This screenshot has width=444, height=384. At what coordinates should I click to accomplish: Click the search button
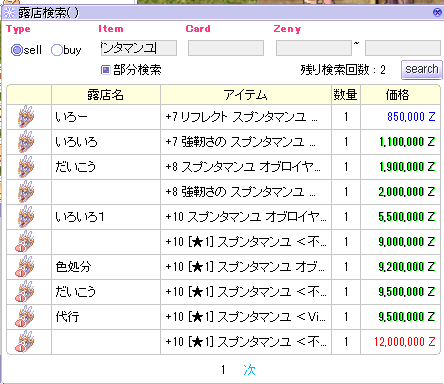coord(422,69)
